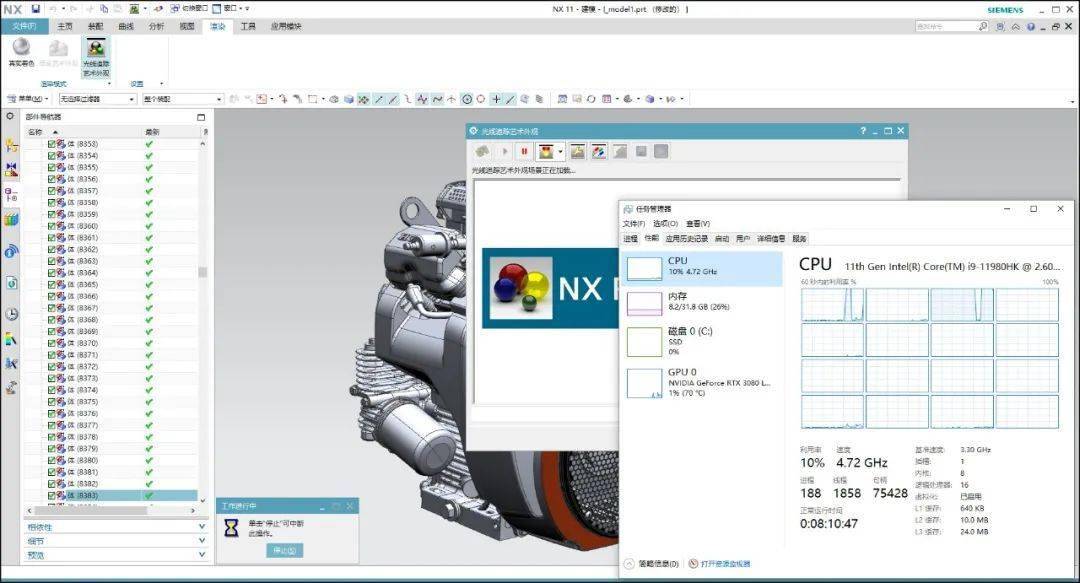The width and height of the screenshot is (1080, 583).
Task: Toggle the checkbox for 体 (8360)
Action: [x=52, y=226]
